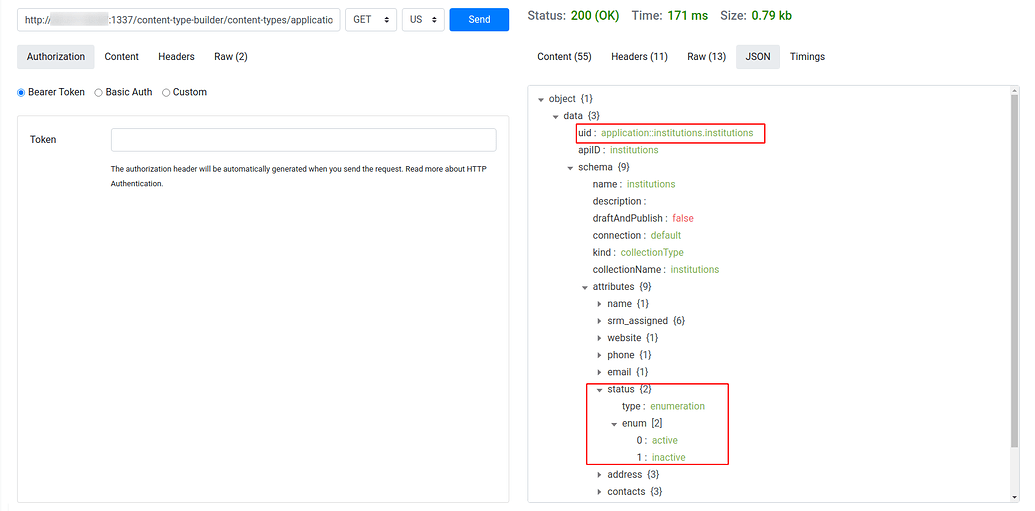The height and width of the screenshot is (511, 1035).
Task: Expand the srm_assigned {6} node
Action: (599, 322)
